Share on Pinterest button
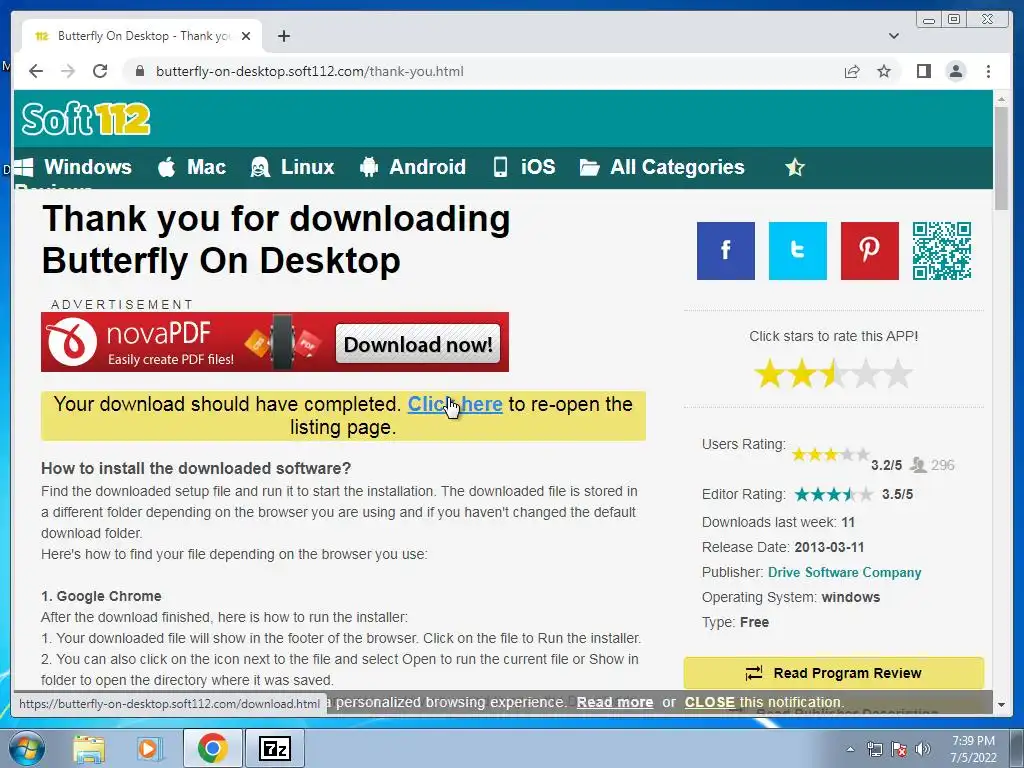This screenshot has height=768, width=1024. point(869,251)
